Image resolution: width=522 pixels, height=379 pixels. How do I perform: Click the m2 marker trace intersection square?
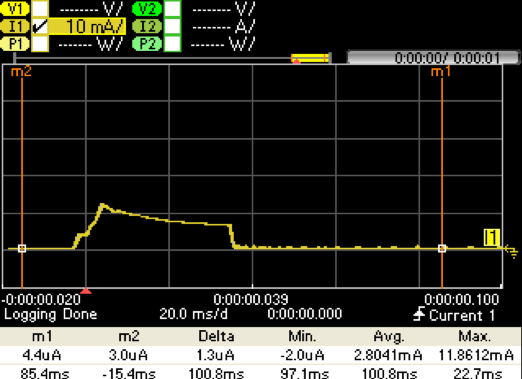click(22, 249)
